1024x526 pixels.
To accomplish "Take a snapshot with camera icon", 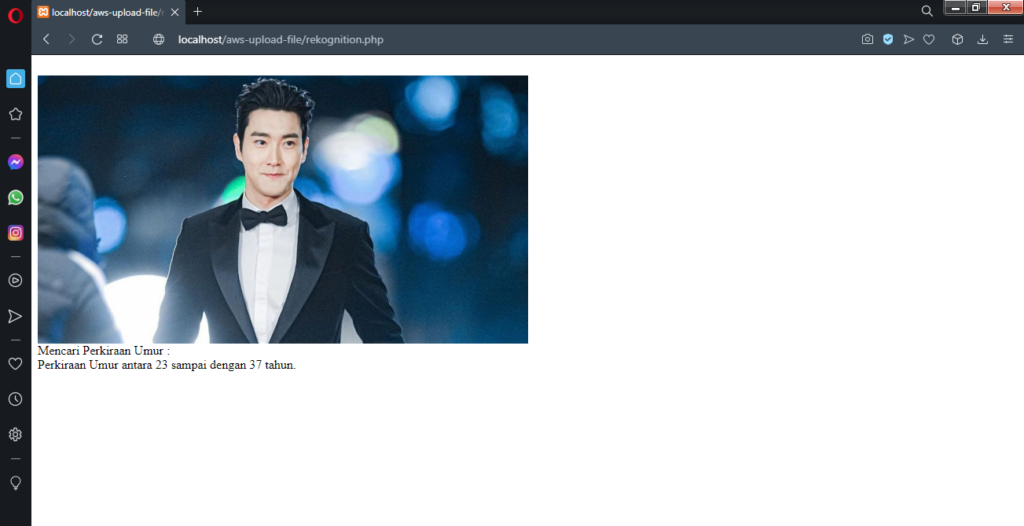I will point(867,39).
